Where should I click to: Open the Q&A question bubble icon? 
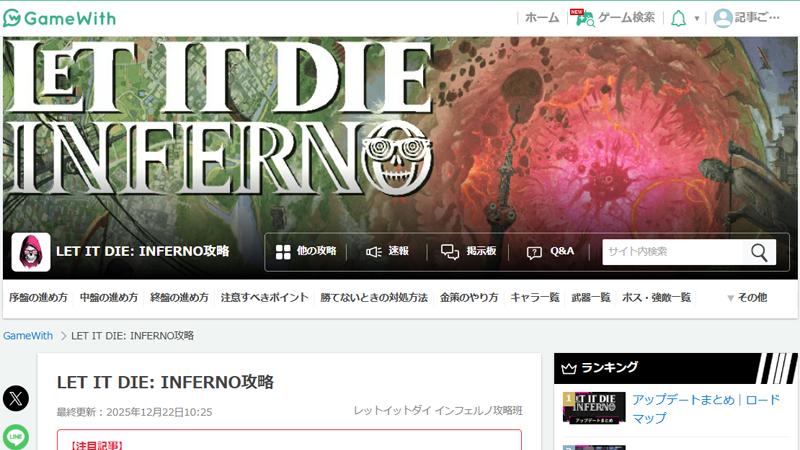tap(534, 253)
